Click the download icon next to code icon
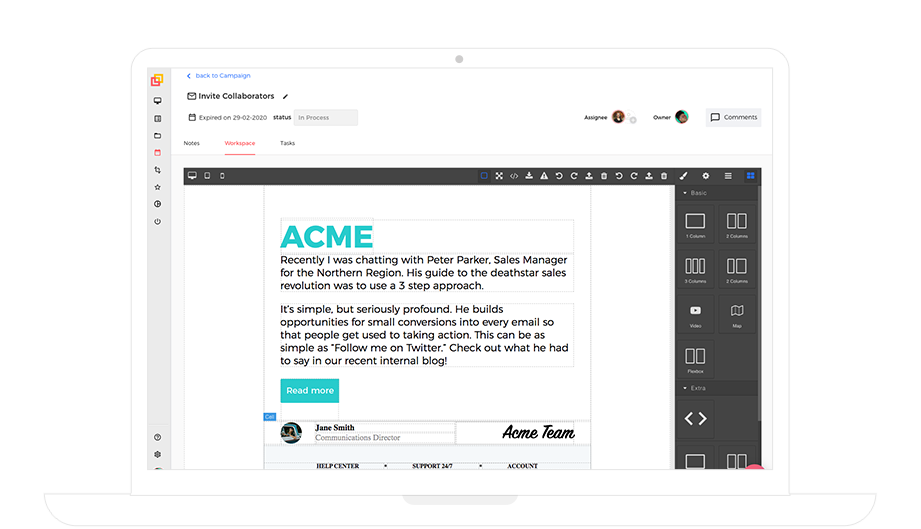The width and height of the screenshot is (921, 529). tap(529, 176)
